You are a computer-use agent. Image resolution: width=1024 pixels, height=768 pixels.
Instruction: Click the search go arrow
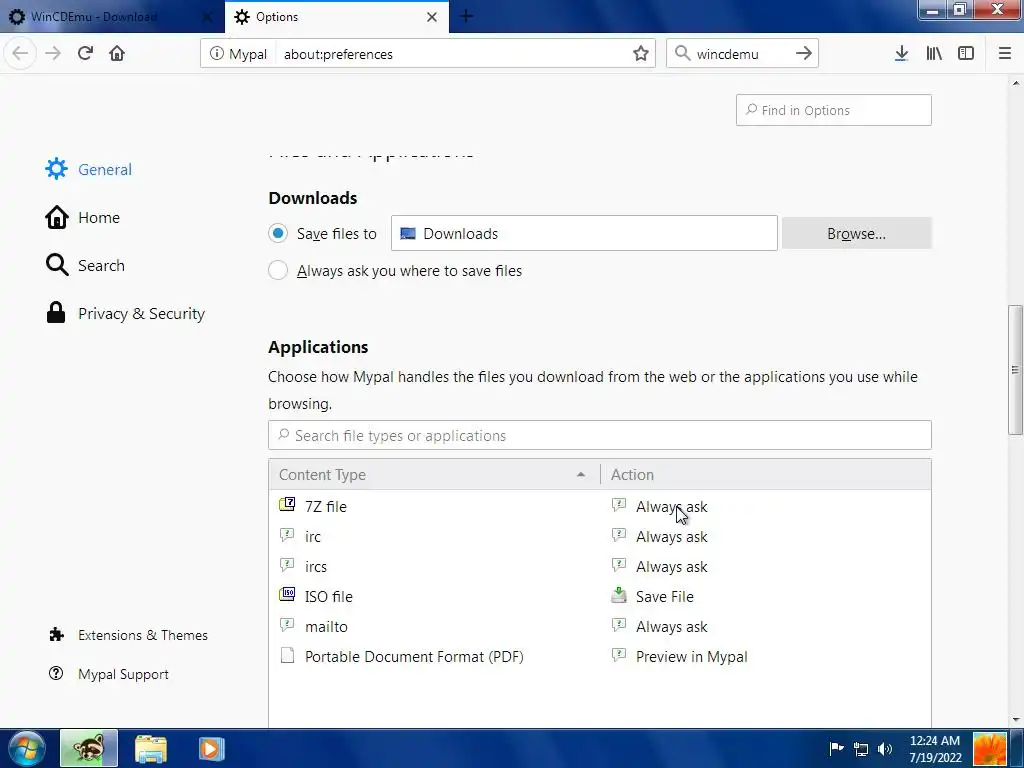803,54
